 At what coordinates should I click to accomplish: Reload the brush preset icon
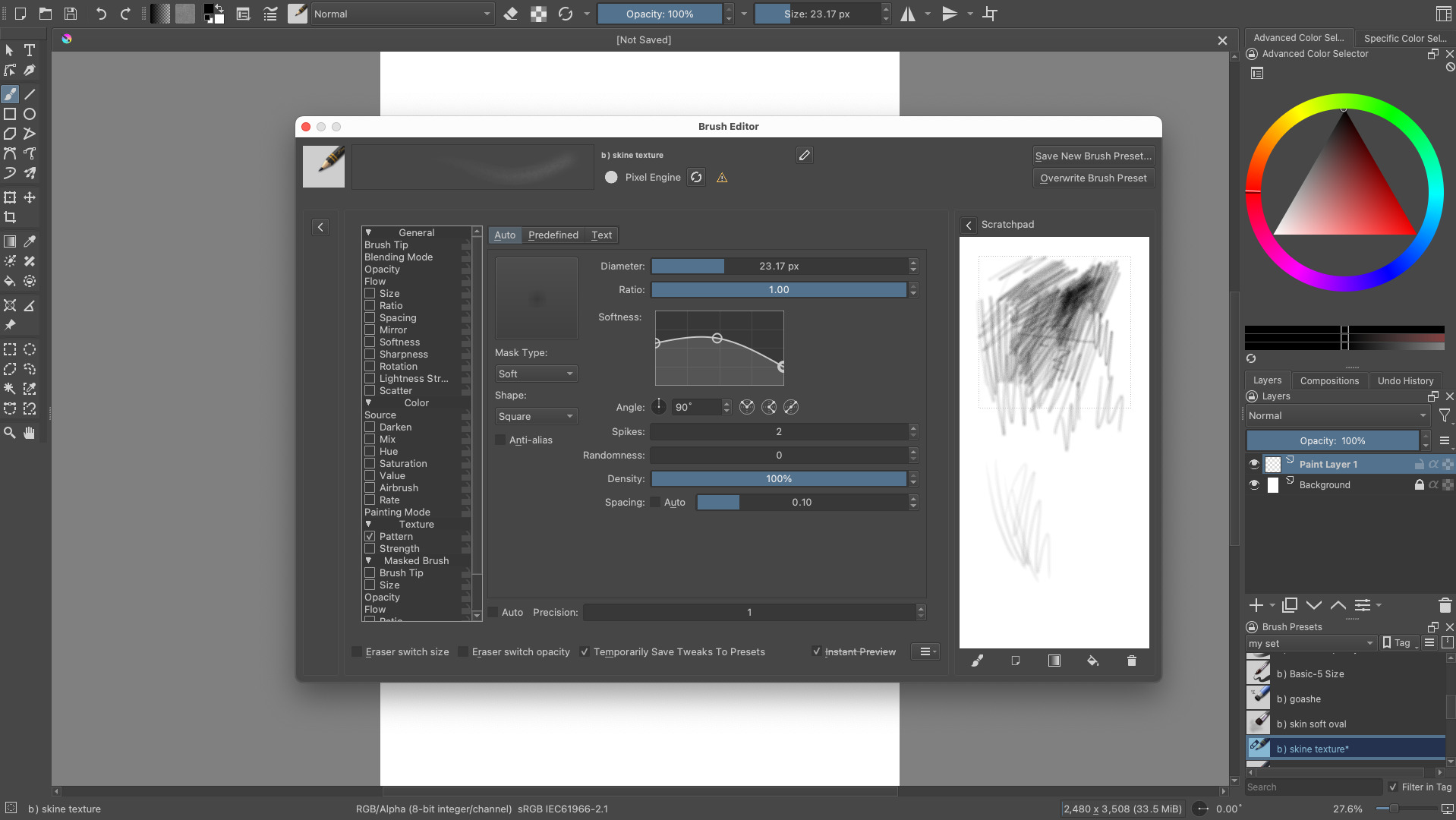695,178
